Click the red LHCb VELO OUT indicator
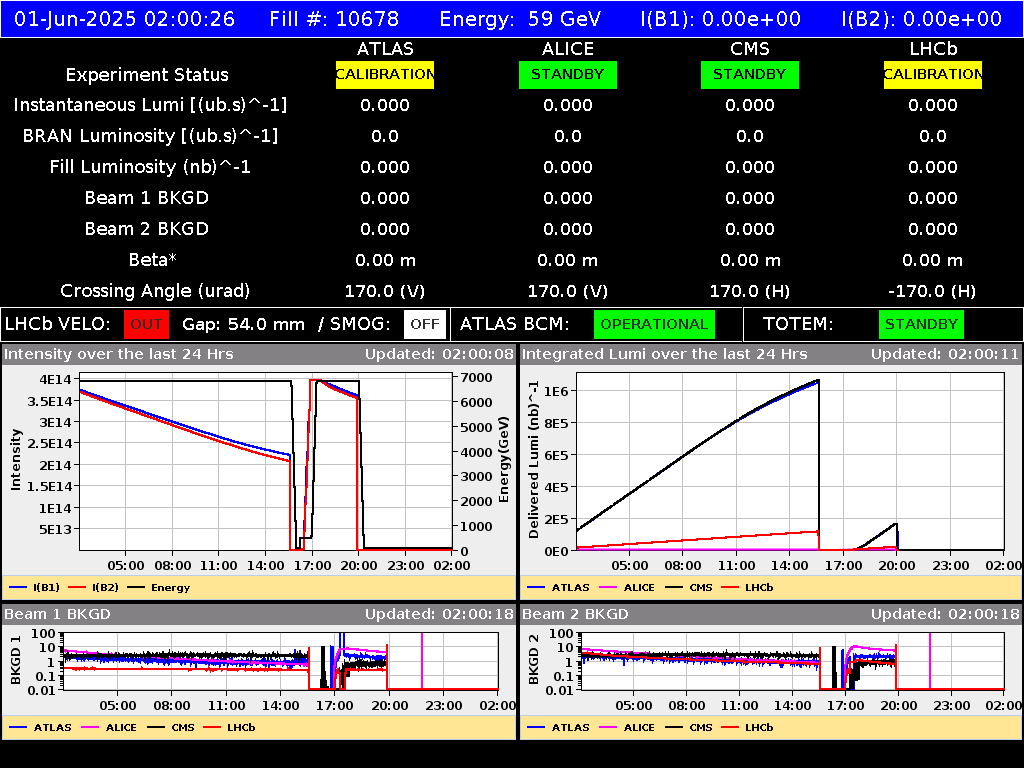This screenshot has width=1024, height=768. pos(146,324)
